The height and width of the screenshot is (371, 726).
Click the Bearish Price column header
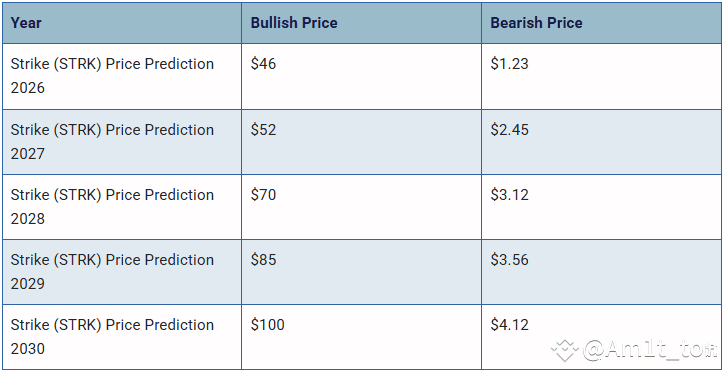coord(601,23)
